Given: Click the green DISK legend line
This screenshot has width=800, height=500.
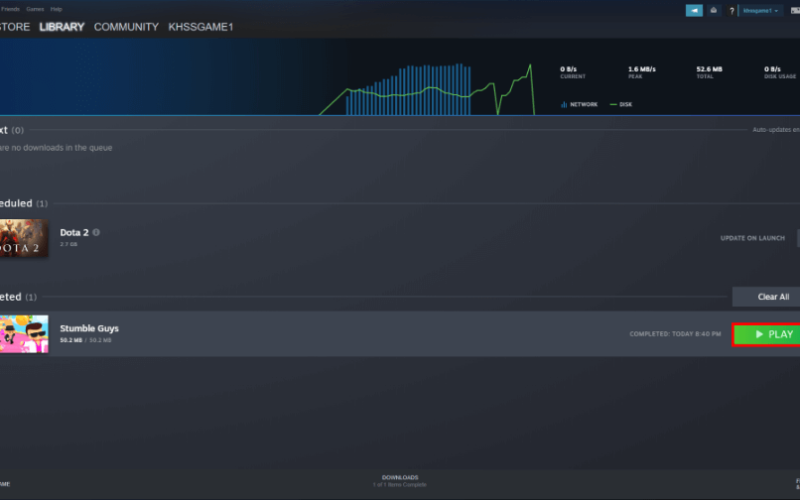Looking at the screenshot, I should pos(613,104).
